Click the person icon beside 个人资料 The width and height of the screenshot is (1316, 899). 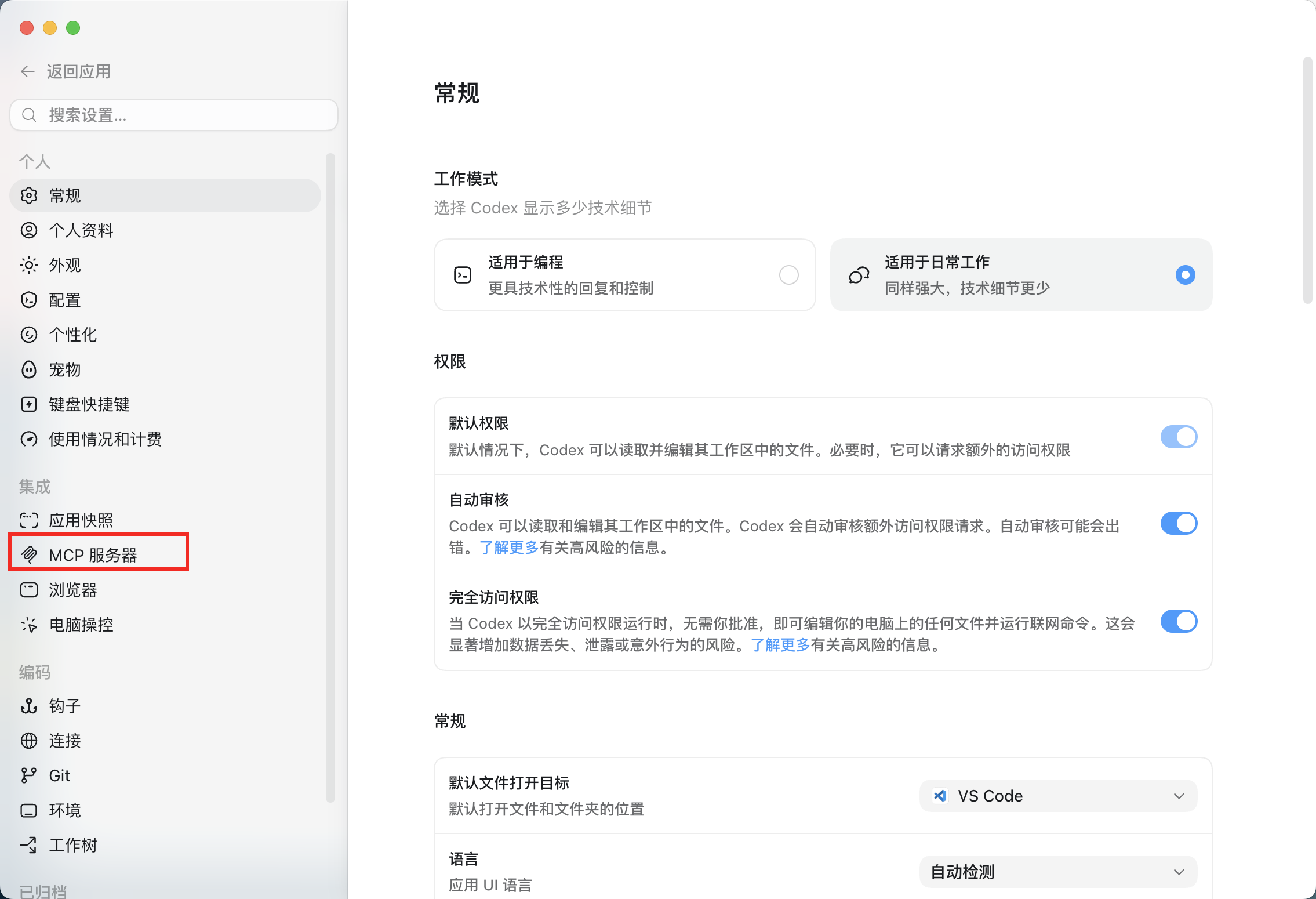[29, 230]
